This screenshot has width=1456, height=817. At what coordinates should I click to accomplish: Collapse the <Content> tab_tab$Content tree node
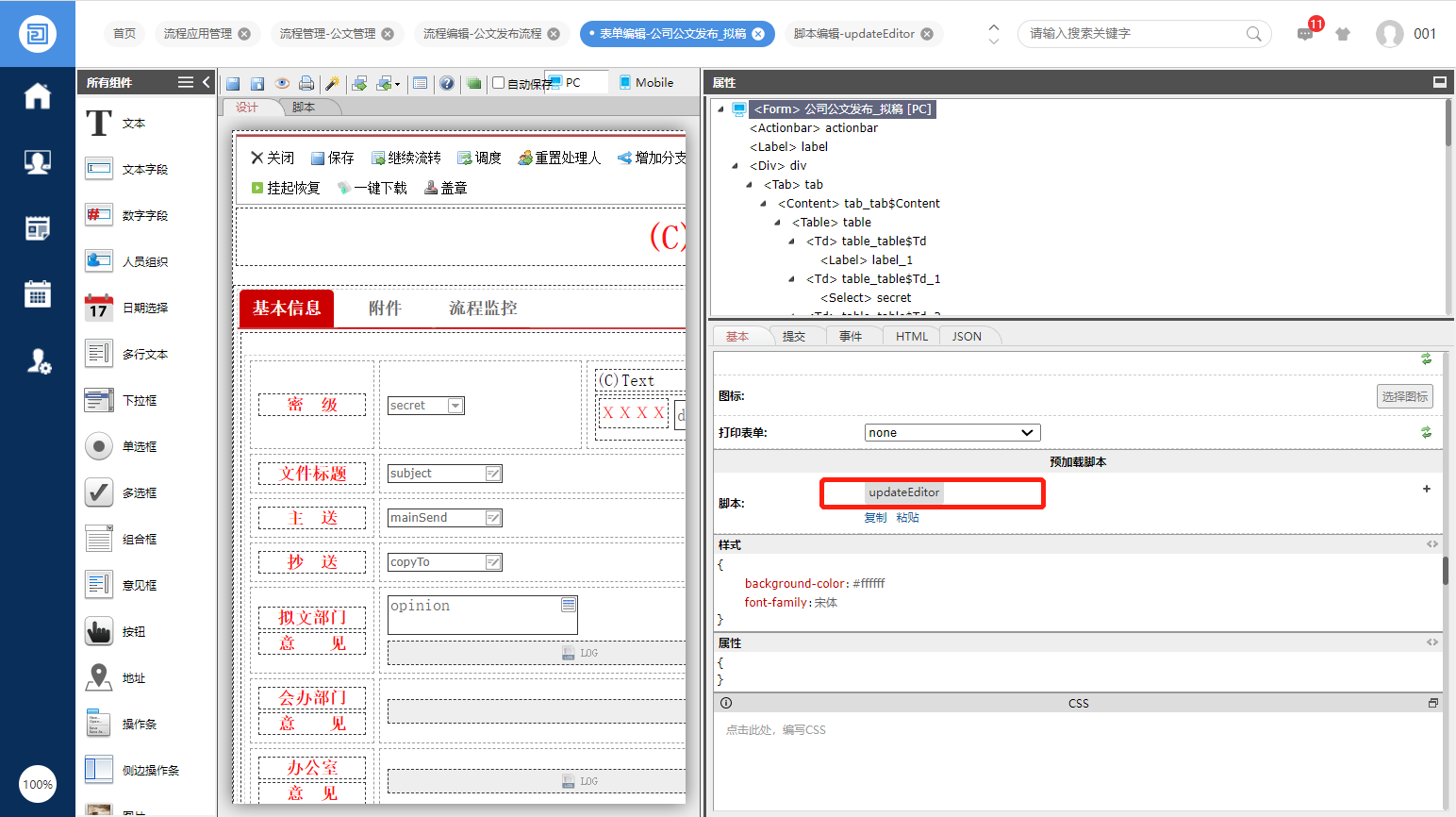coord(764,204)
